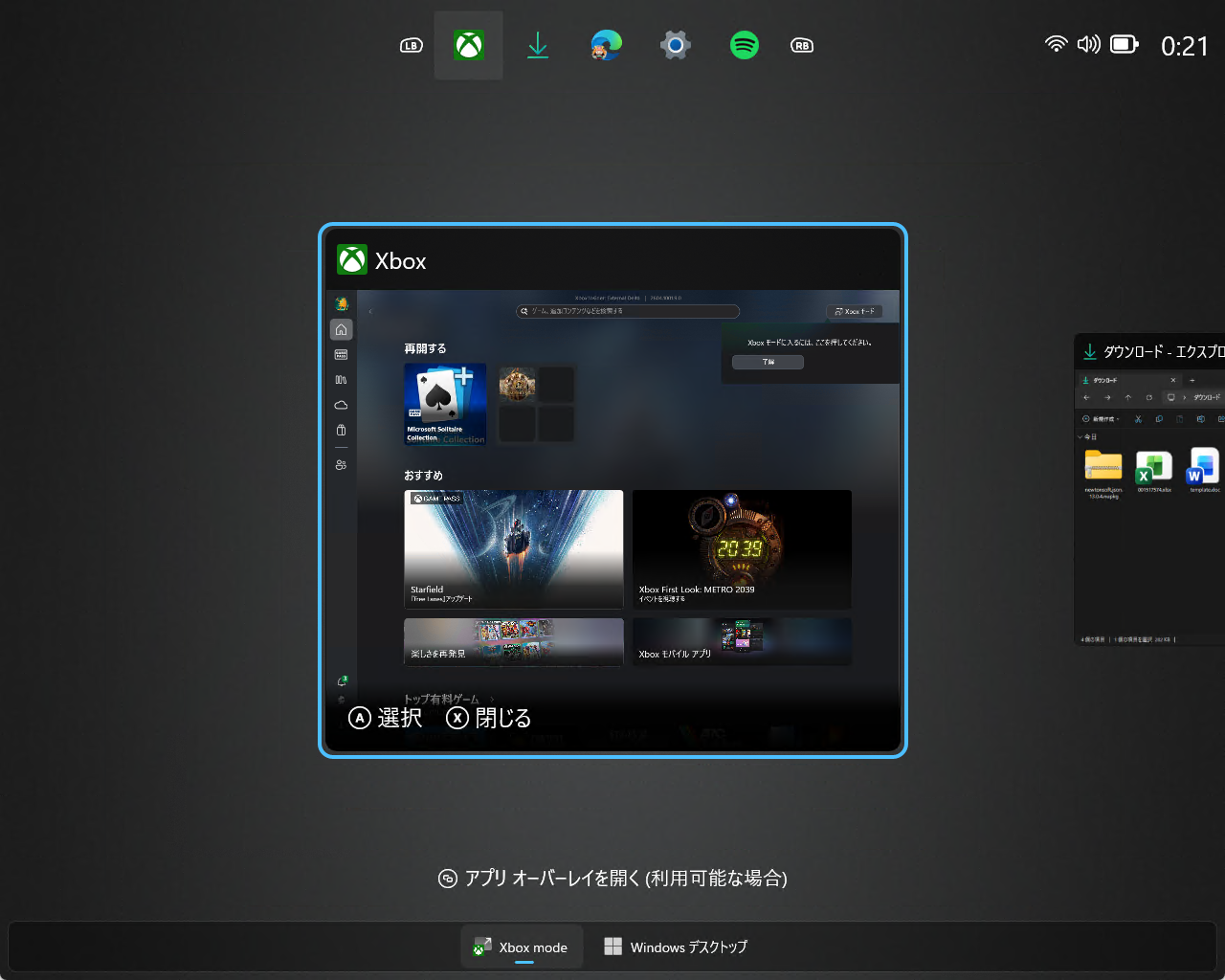Image resolution: width=1225 pixels, height=980 pixels.
Task: Click the Xbox モード button in Xbox header
Action: pyautogui.click(x=854, y=311)
